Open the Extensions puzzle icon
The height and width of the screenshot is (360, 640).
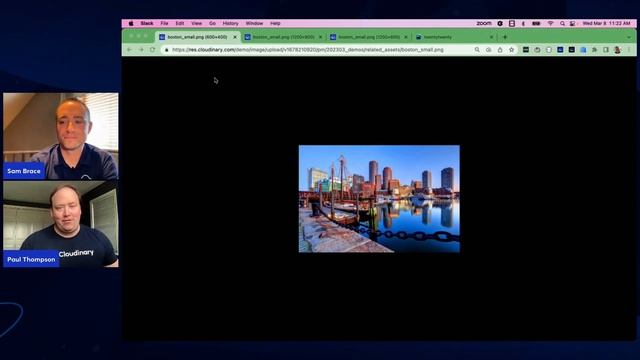coord(594,50)
